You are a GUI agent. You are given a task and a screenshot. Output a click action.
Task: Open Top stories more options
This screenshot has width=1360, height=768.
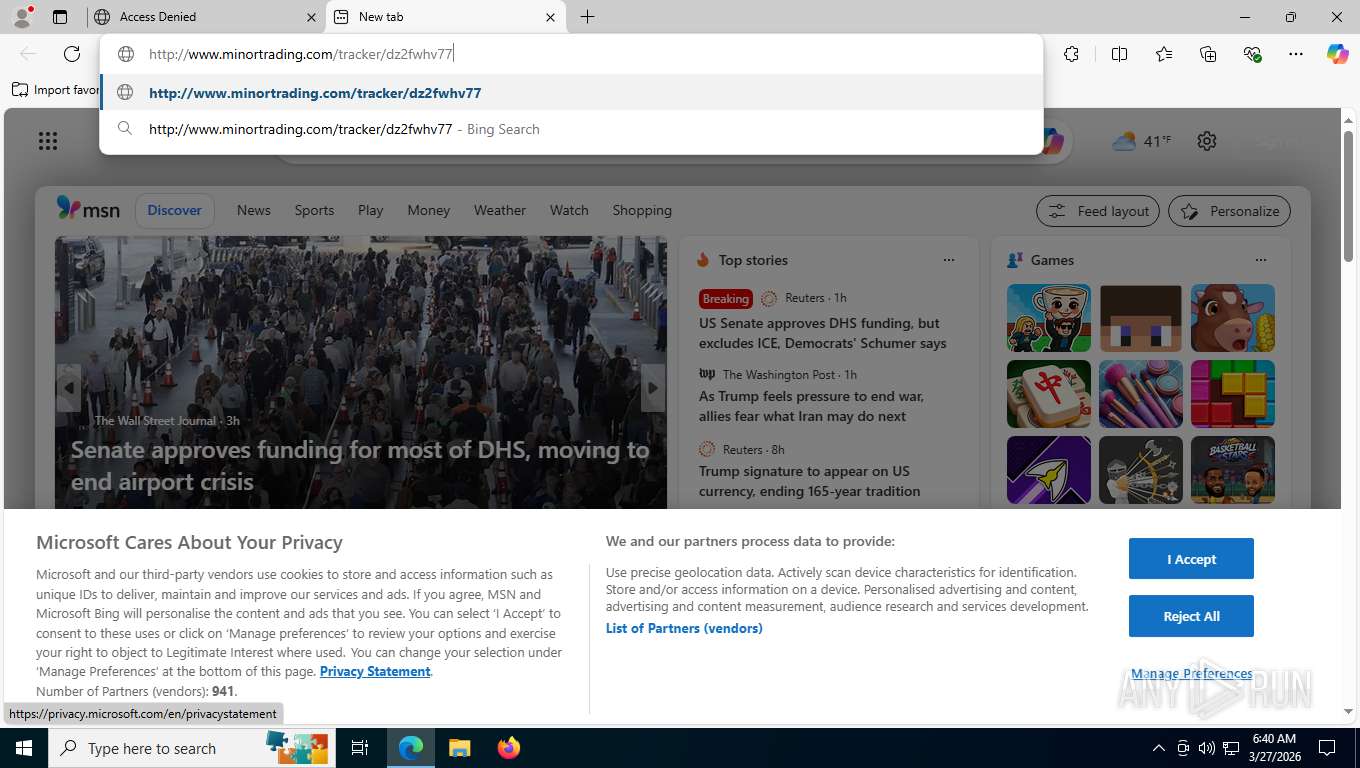(x=949, y=260)
